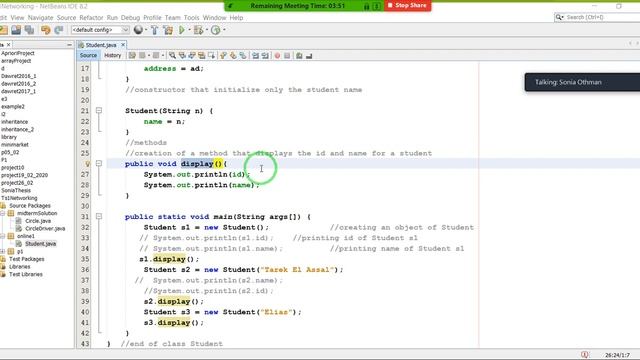640x360 pixels.
Task: Open the dropdown arrow beside Debug icon
Action: click(207, 30)
